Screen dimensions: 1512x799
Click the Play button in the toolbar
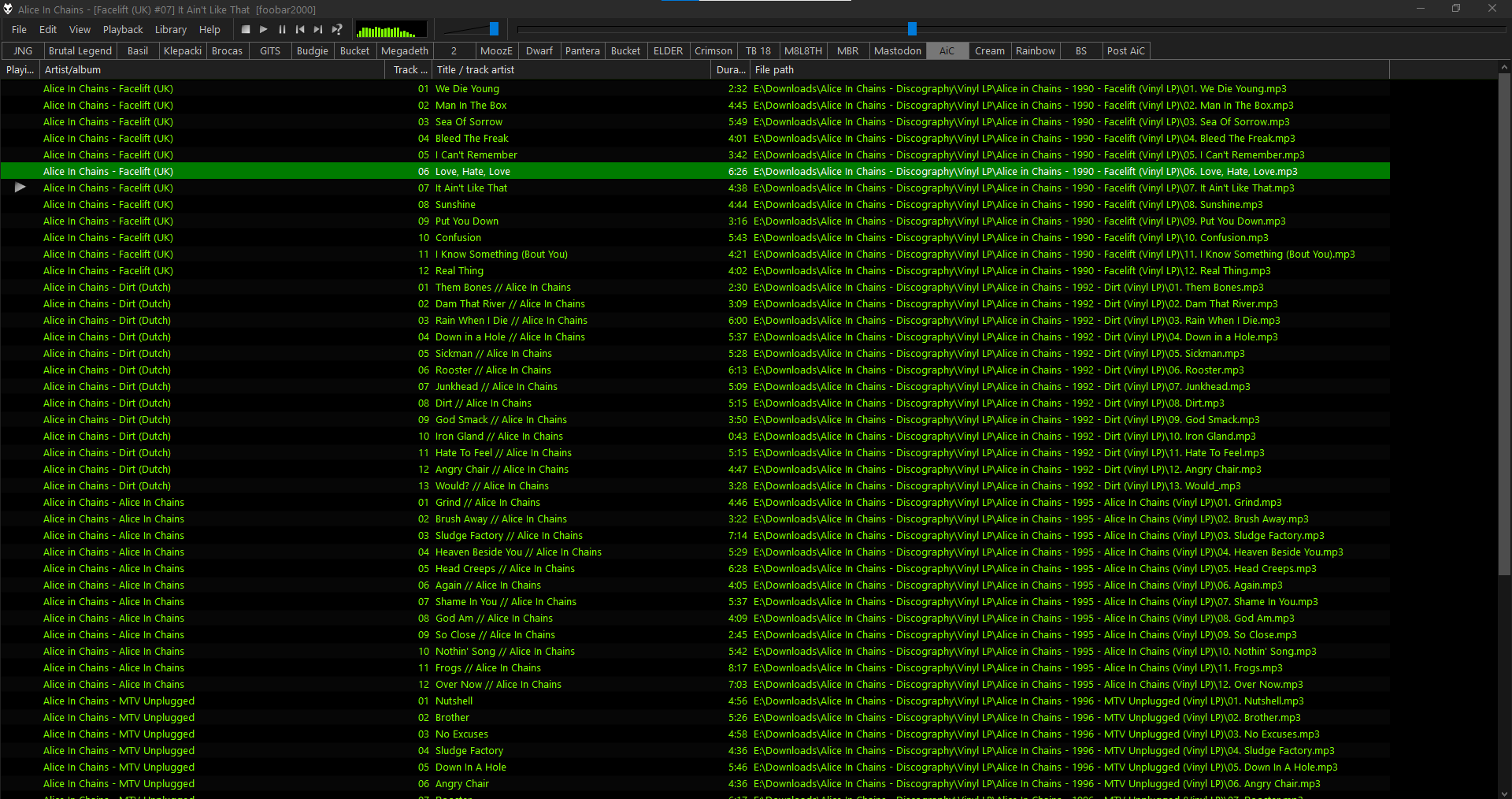[264, 29]
